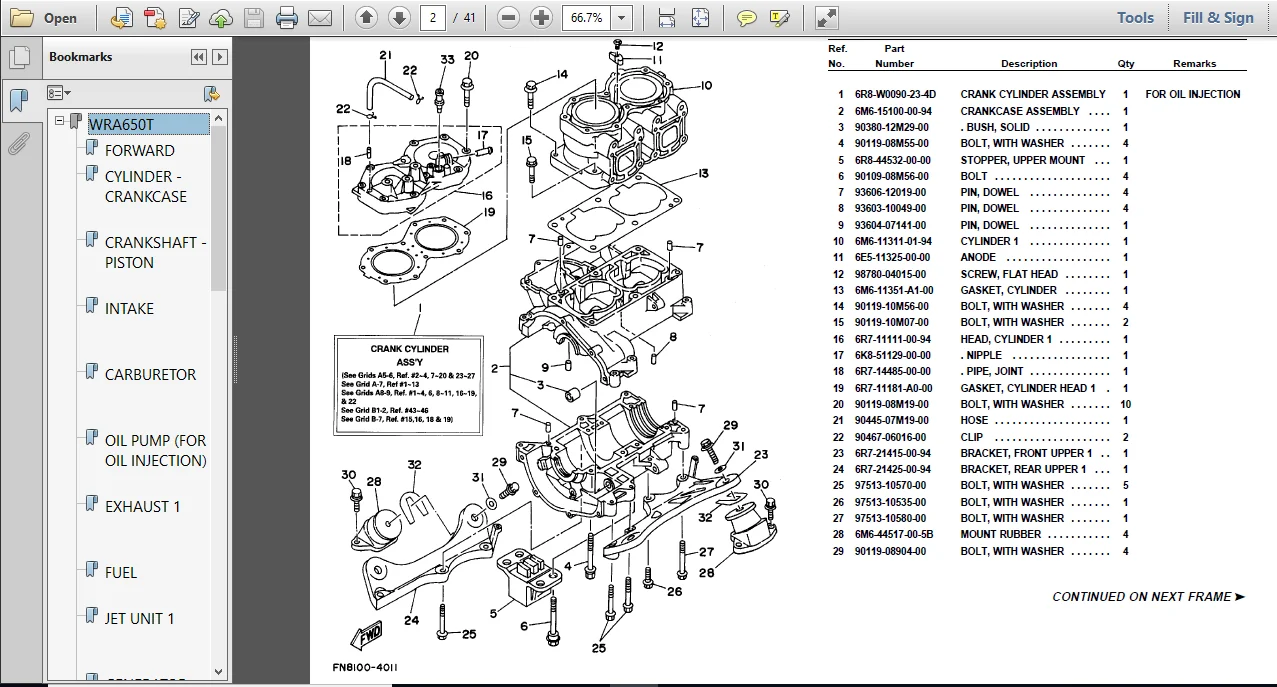The height and width of the screenshot is (687, 1277).
Task: Open the FUEL bookmark
Action: pyautogui.click(x=121, y=572)
